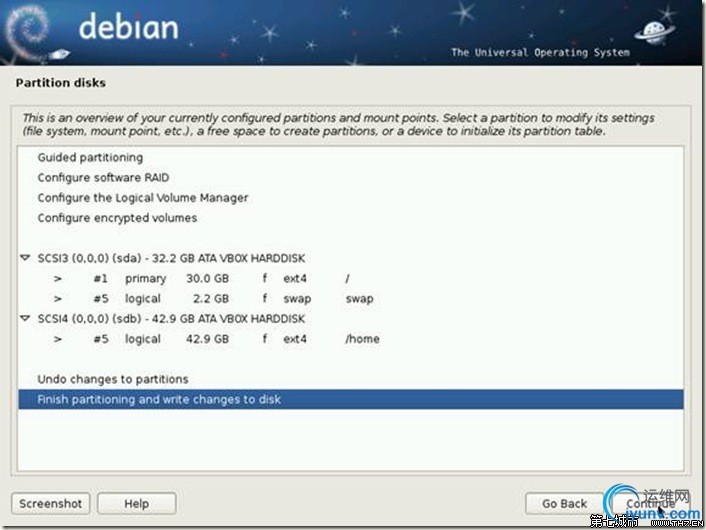Screen dimensions: 706x530
Task: Click the Screenshot button
Action: (50, 503)
